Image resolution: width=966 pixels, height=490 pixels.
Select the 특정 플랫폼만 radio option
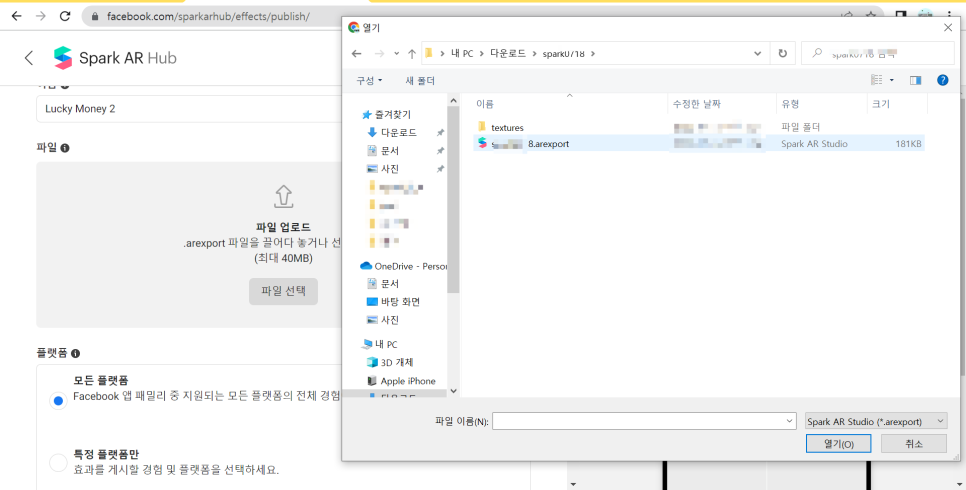pos(58,462)
